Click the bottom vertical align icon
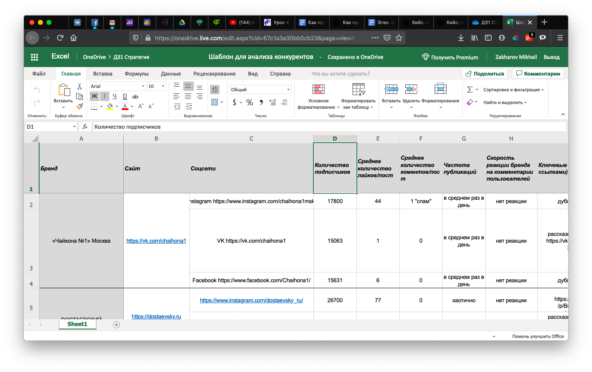Image resolution: width=592 pixels, height=372 pixels. point(199,86)
